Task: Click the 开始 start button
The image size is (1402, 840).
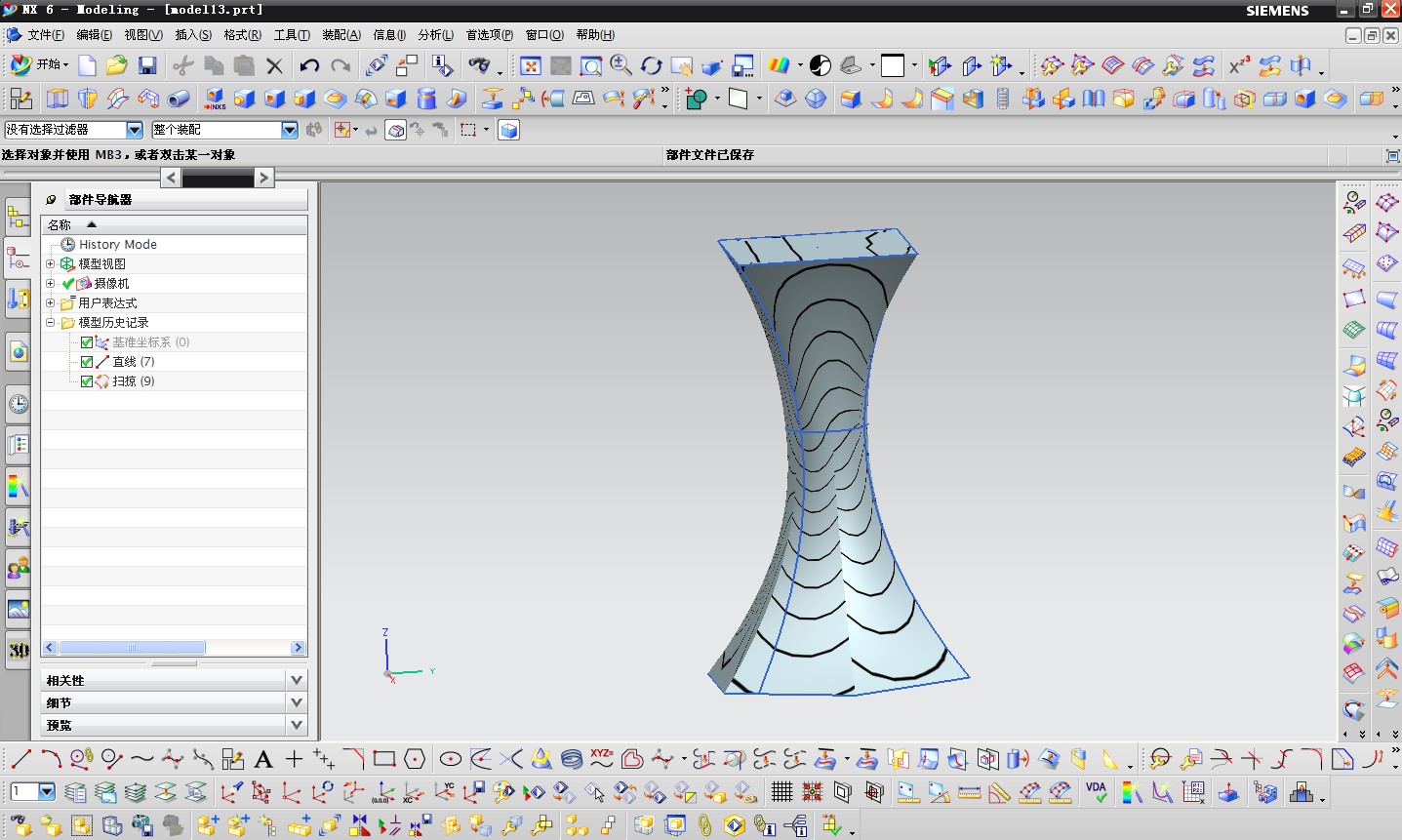Action: point(39,65)
